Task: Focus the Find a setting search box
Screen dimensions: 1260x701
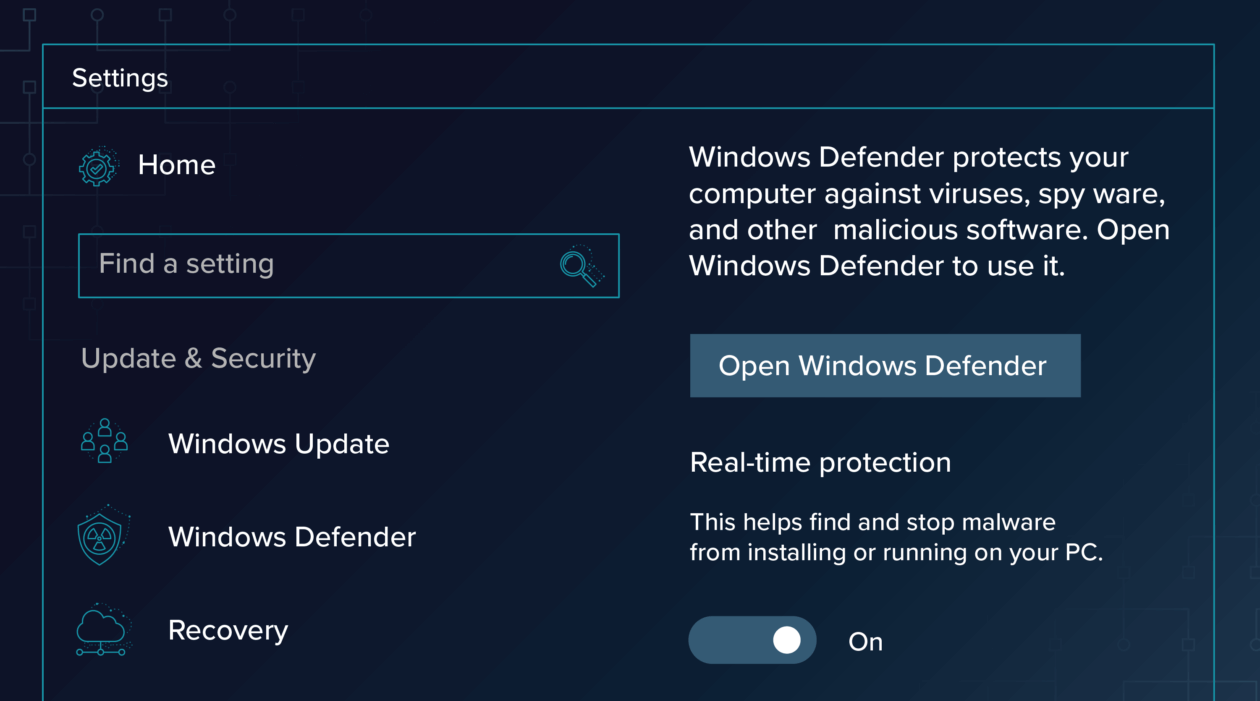Action: 320,265
